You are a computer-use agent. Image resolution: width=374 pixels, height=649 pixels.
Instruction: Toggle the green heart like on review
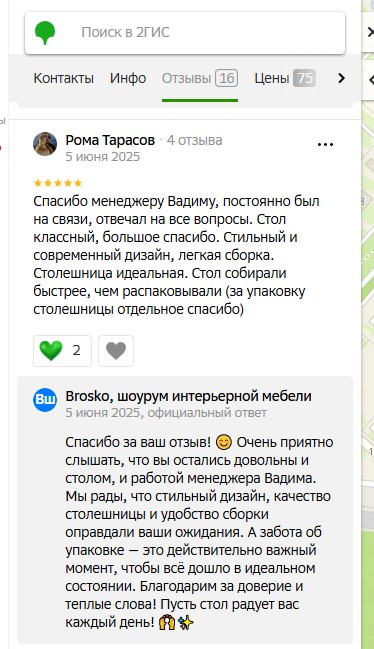62,351
